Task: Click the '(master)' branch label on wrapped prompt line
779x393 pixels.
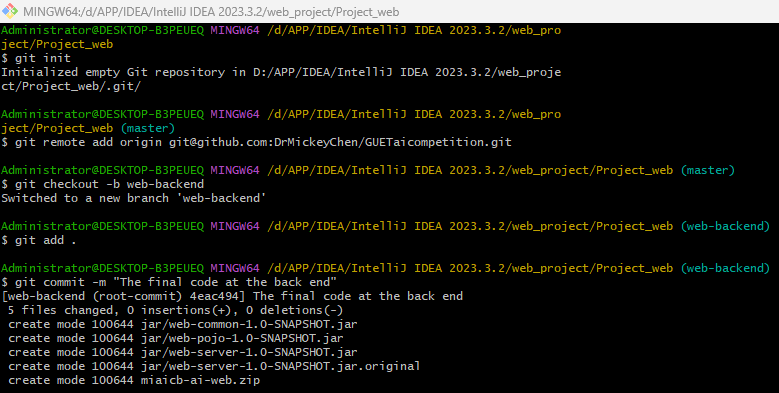Action: coord(148,128)
